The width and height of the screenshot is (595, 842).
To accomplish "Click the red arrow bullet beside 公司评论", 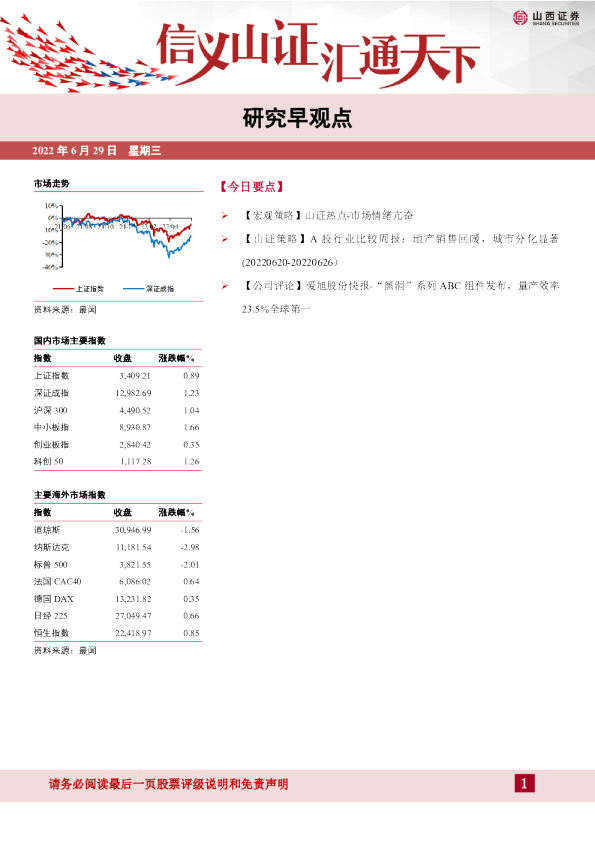I will 224,286.
